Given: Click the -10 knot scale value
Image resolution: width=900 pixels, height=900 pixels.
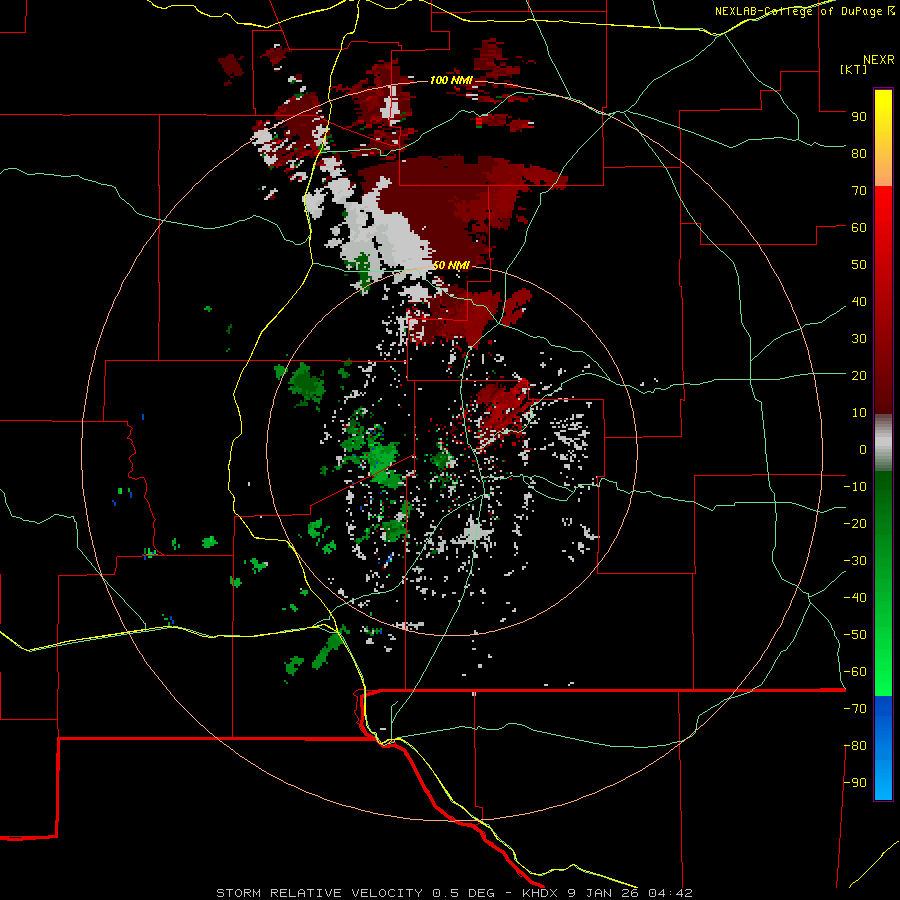Looking at the screenshot, I should pos(855,487).
